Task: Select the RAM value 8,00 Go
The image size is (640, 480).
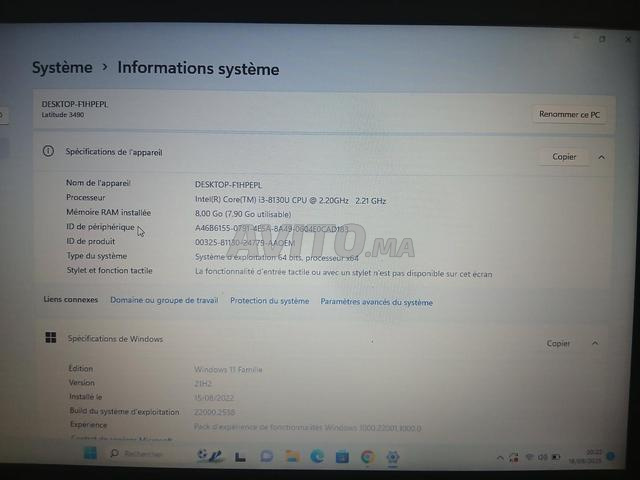Action: [243, 214]
